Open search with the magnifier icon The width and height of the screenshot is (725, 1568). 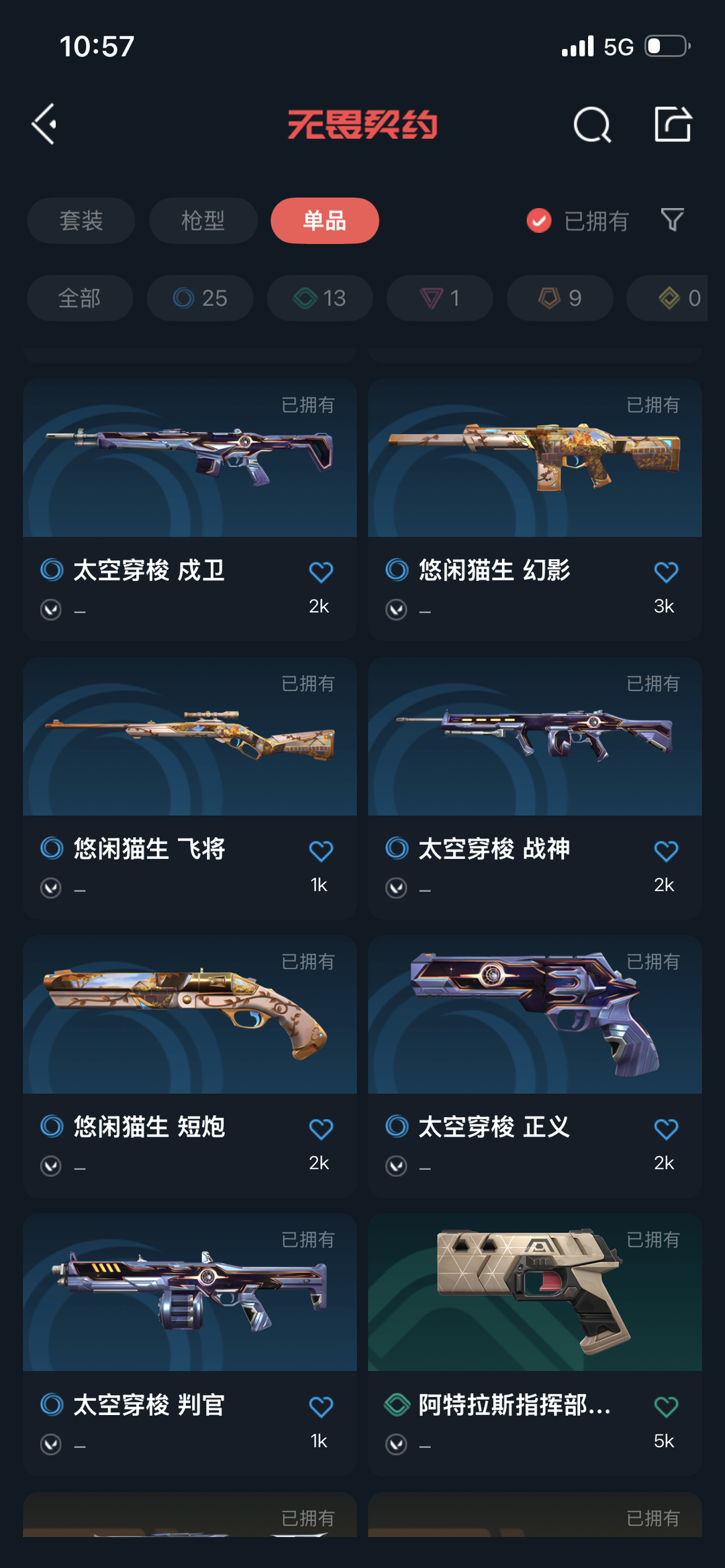(592, 125)
